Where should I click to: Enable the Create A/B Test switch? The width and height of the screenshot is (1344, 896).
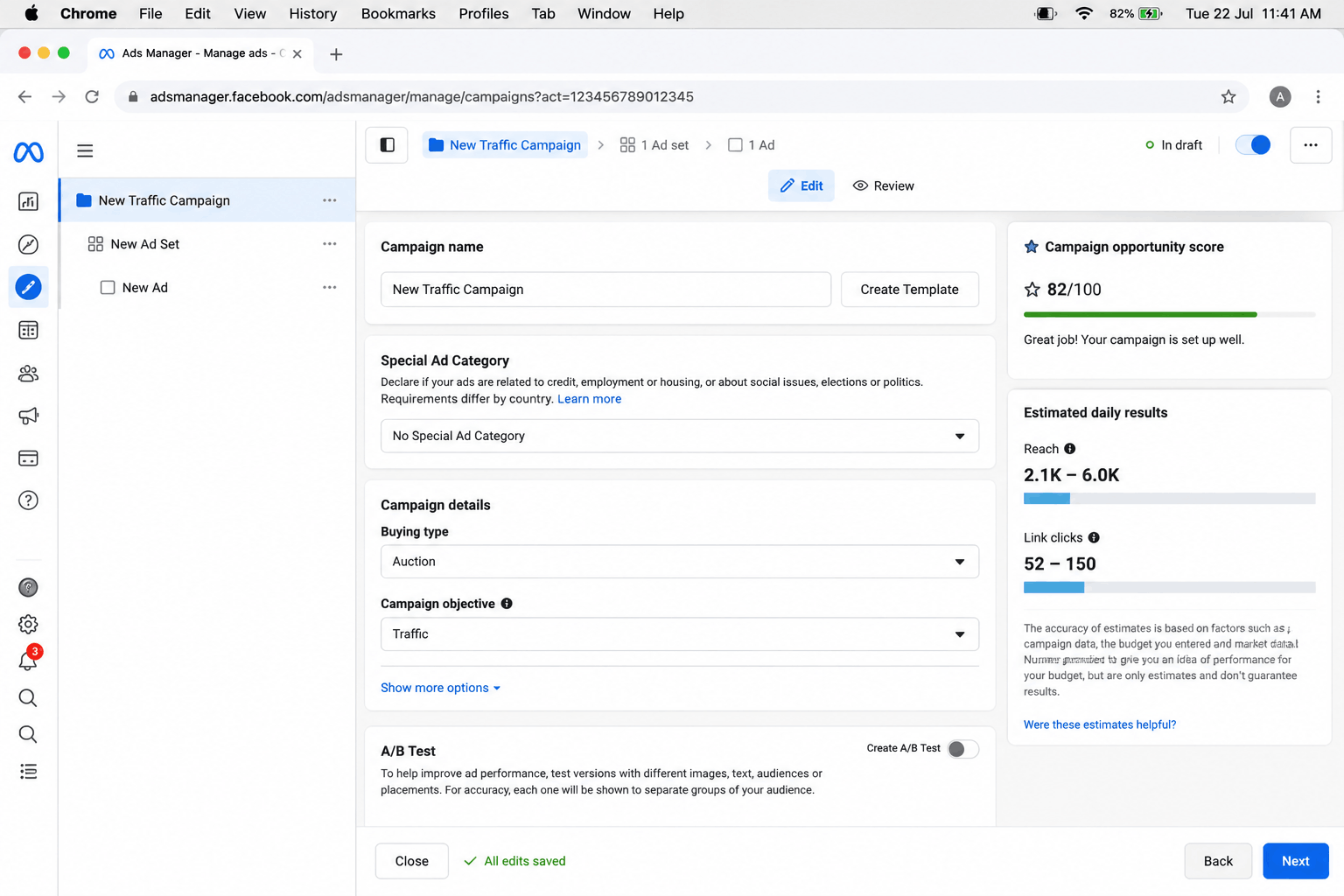(962, 749)
